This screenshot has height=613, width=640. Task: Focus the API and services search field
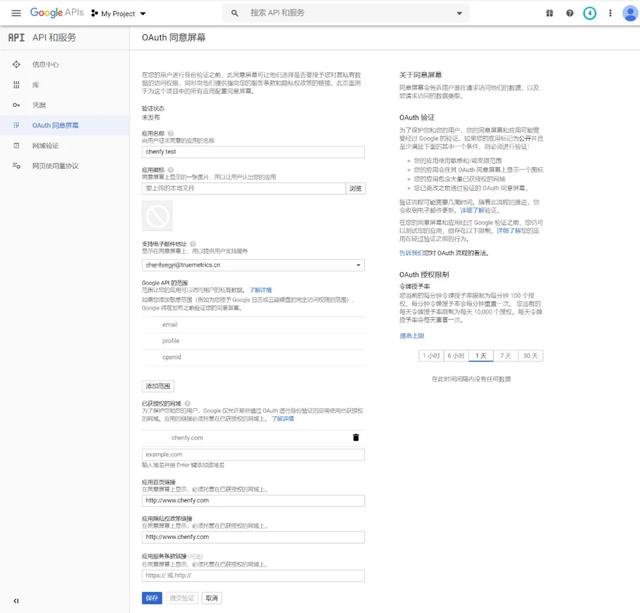[x=347, y=13]
